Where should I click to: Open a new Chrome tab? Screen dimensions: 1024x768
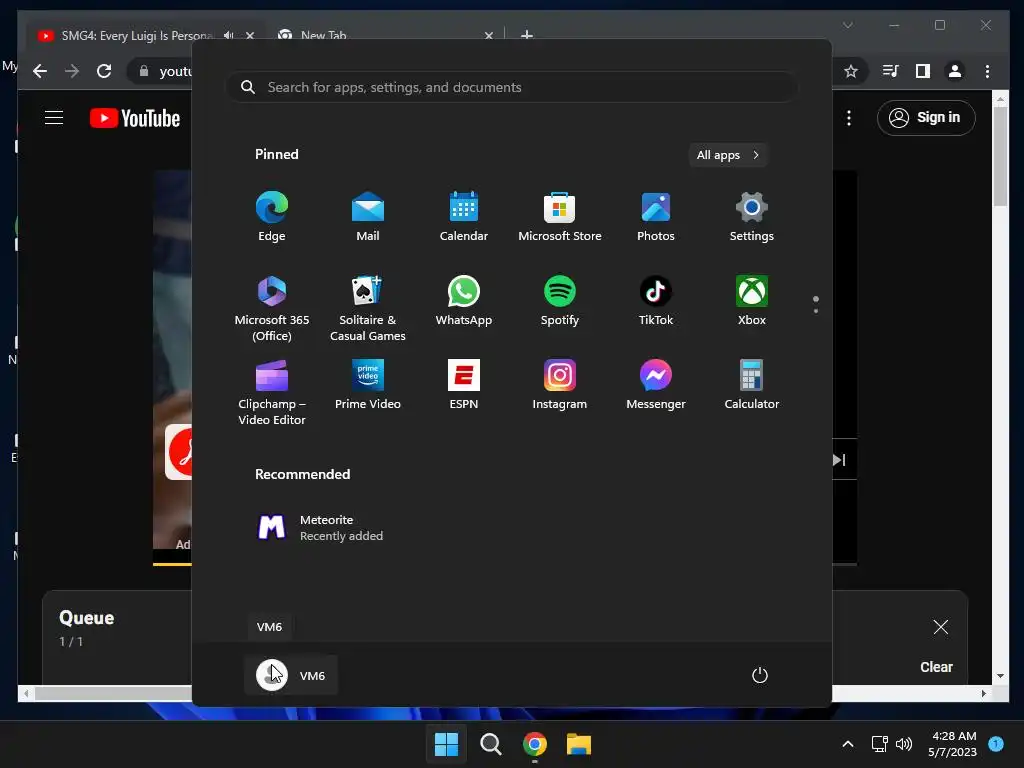click(x=526, y=35)
